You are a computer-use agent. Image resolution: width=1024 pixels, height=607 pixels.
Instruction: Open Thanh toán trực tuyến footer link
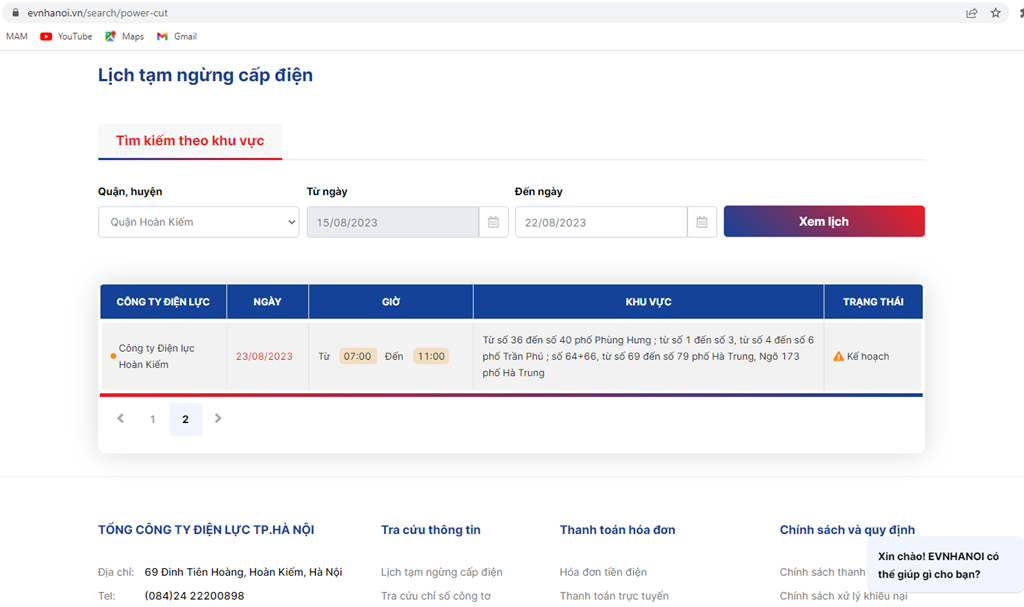(614, 596)
